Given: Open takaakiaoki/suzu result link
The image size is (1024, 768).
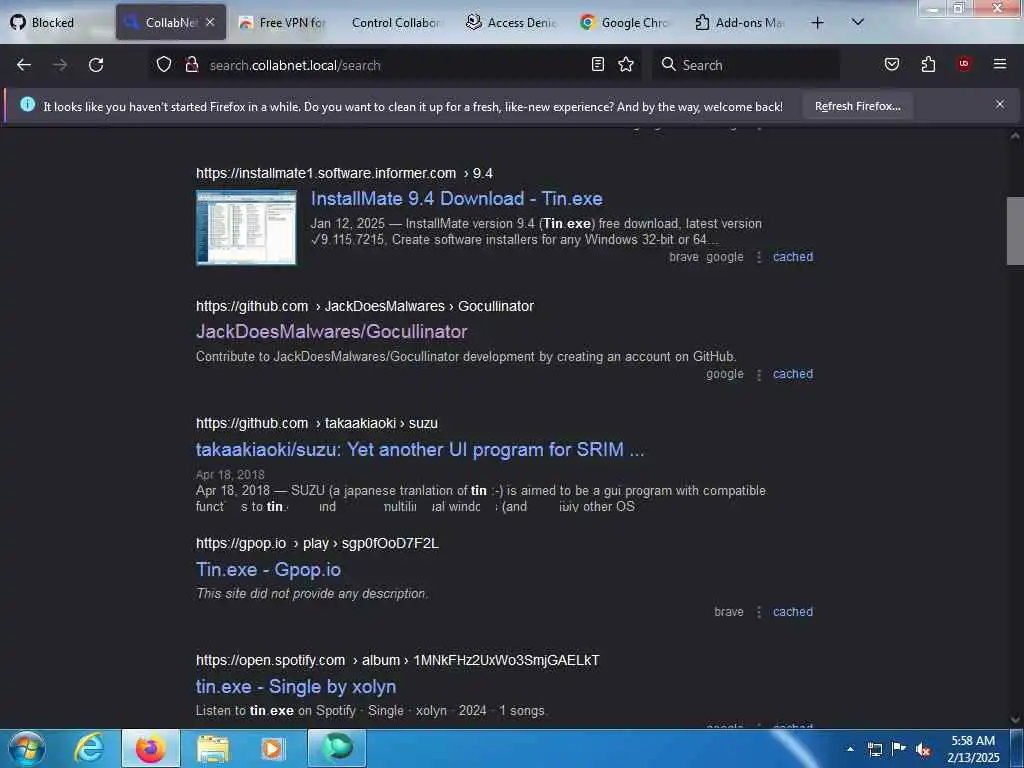Looking at the screenshot, I should click(420, 449).
